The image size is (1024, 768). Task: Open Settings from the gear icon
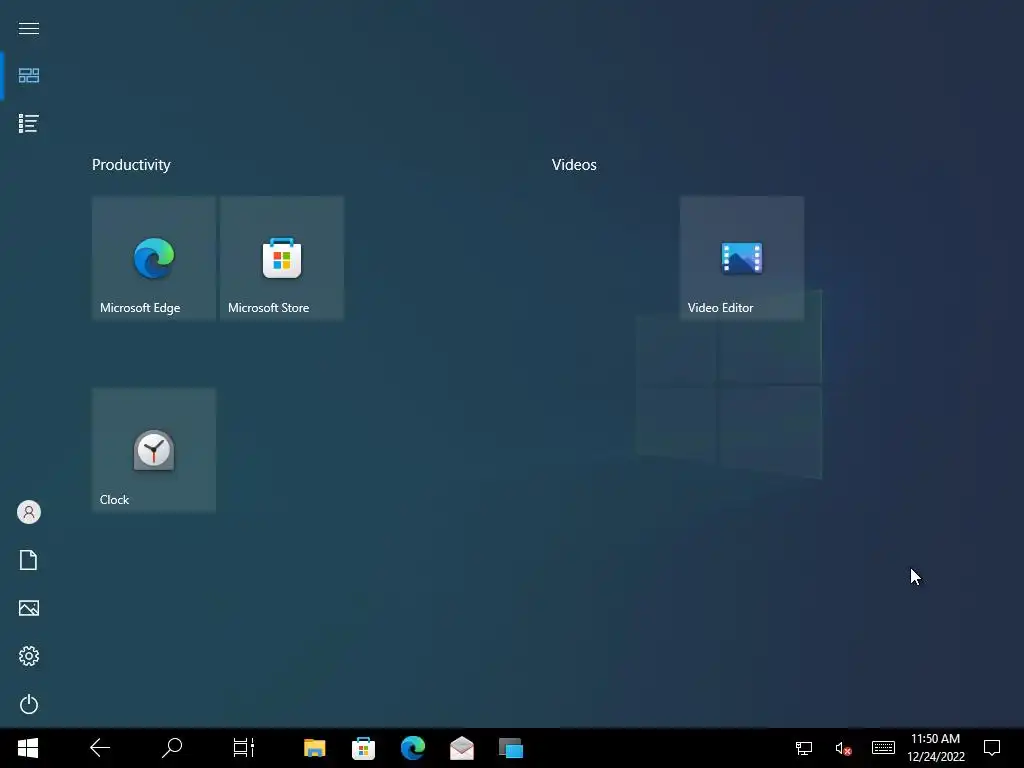point(29,656)
